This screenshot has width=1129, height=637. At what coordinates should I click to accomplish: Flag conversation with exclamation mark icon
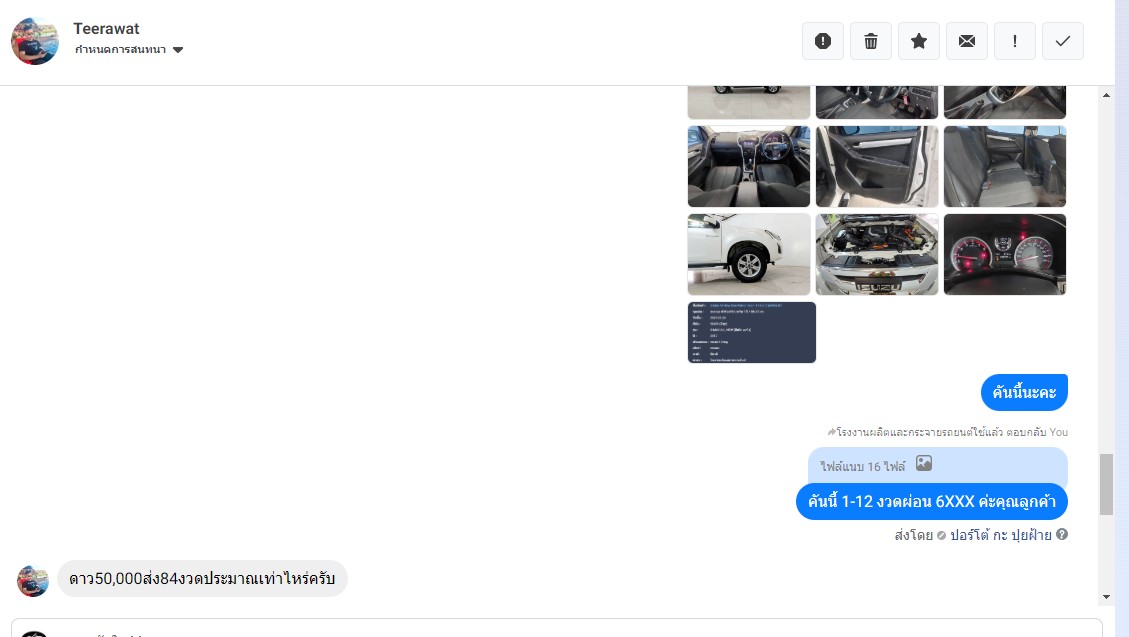pyautogui.click(x=1015, y=41)
